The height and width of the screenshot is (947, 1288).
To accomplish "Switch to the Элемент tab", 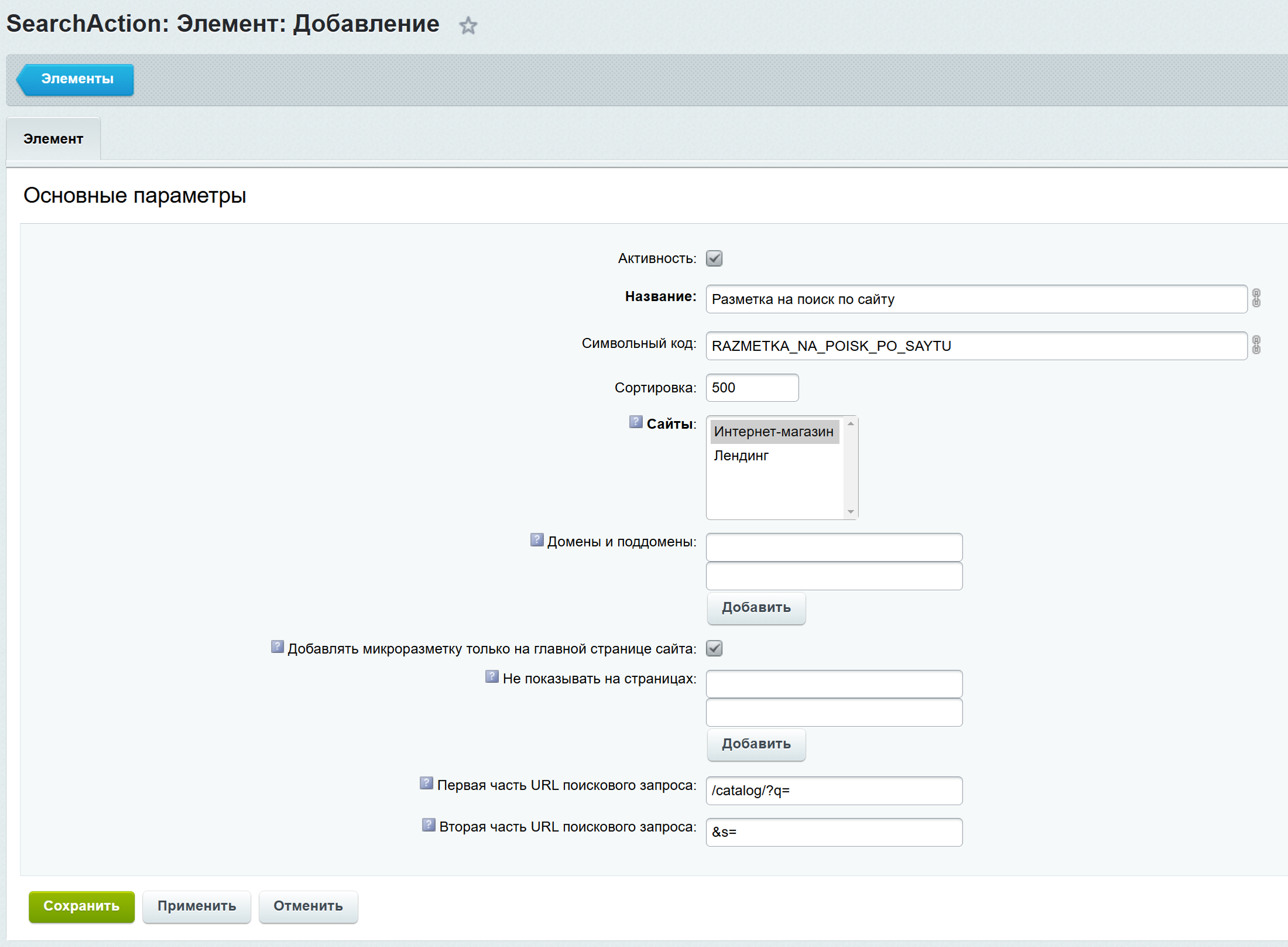I will 53,139.
